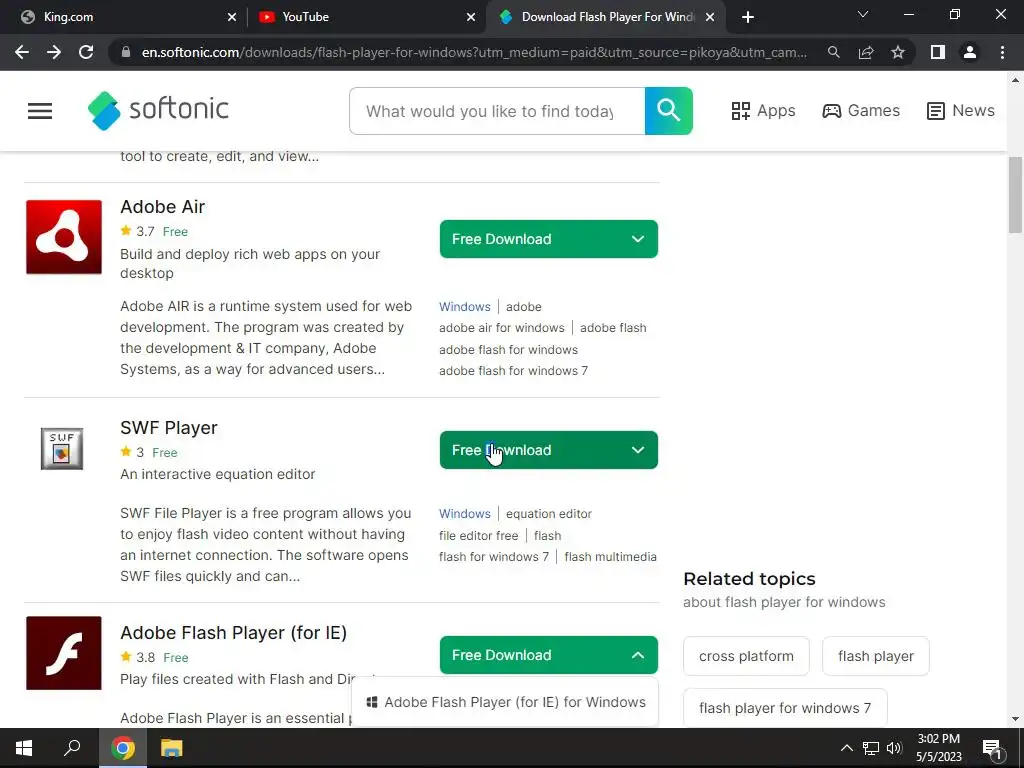Click the 'equation editor' tag

pyautogui.click(x=549, y=514)
